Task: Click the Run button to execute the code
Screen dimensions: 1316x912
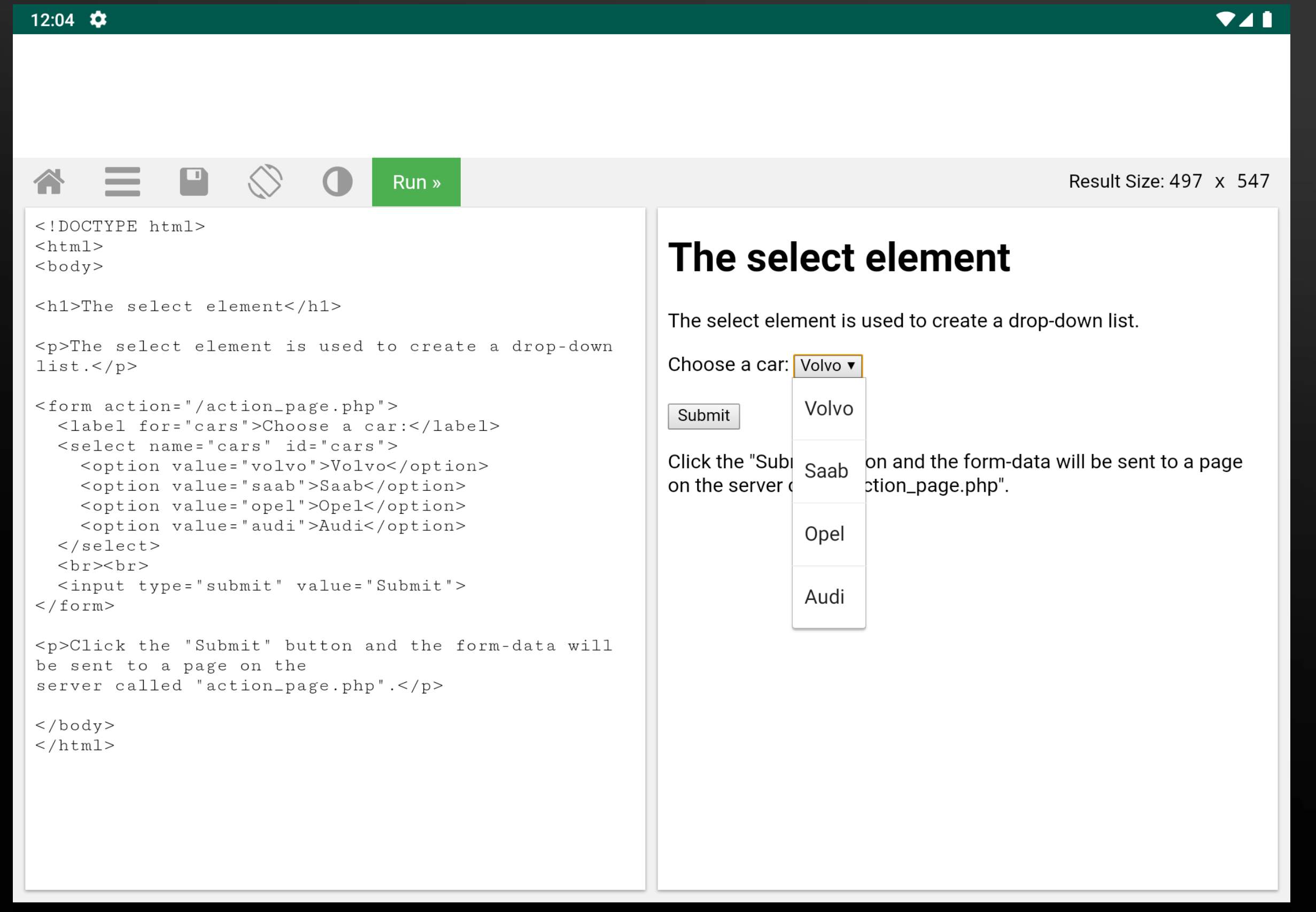Action: 416,182
